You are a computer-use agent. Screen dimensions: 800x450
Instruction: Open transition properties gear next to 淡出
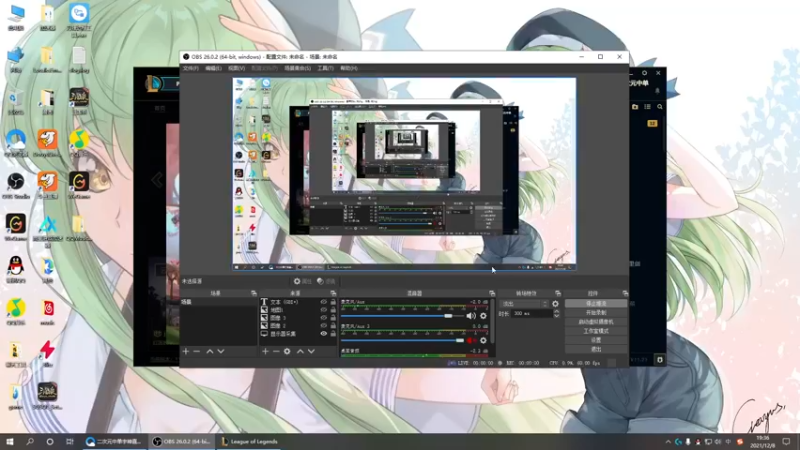pos(555,304)
